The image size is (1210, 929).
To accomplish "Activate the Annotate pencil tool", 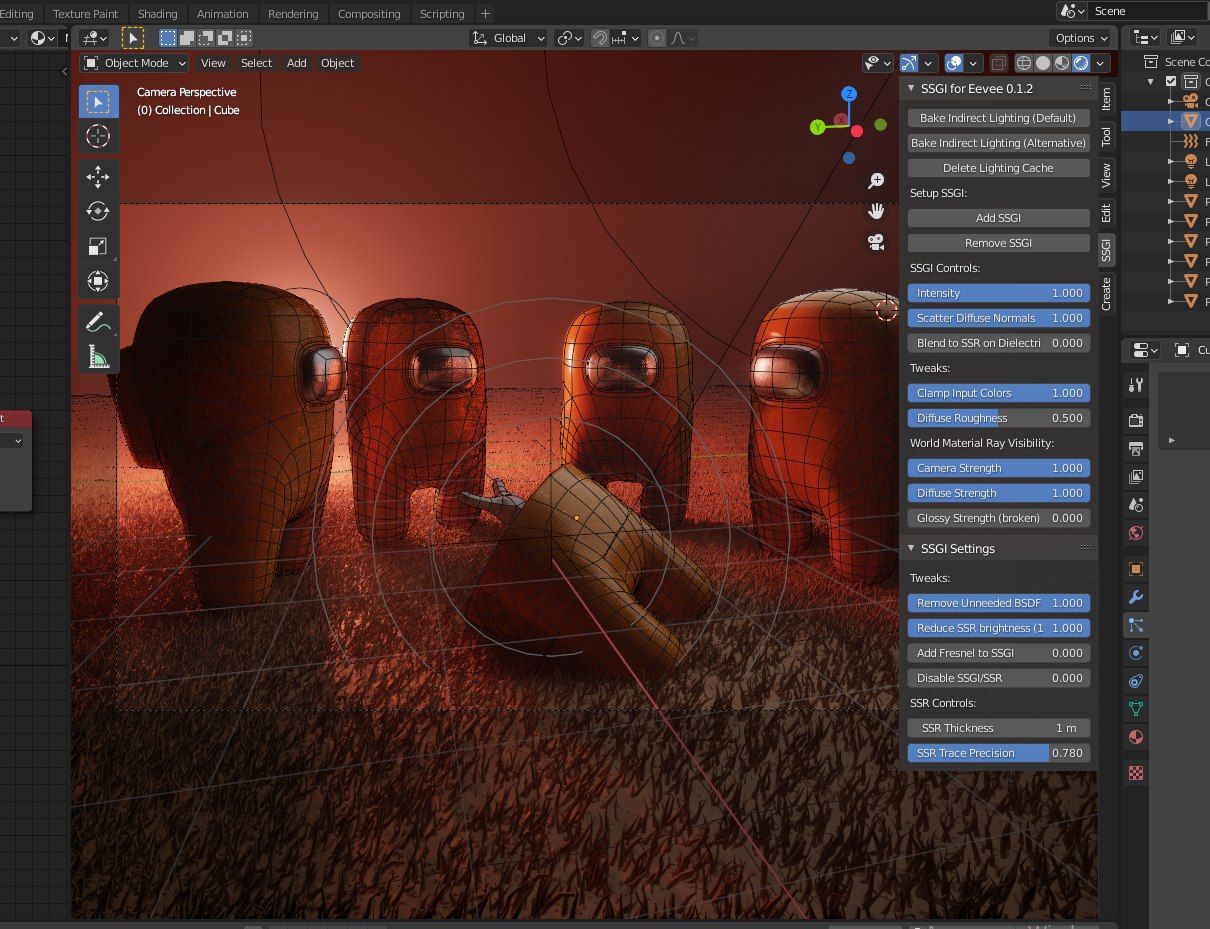I will [98, 322].
